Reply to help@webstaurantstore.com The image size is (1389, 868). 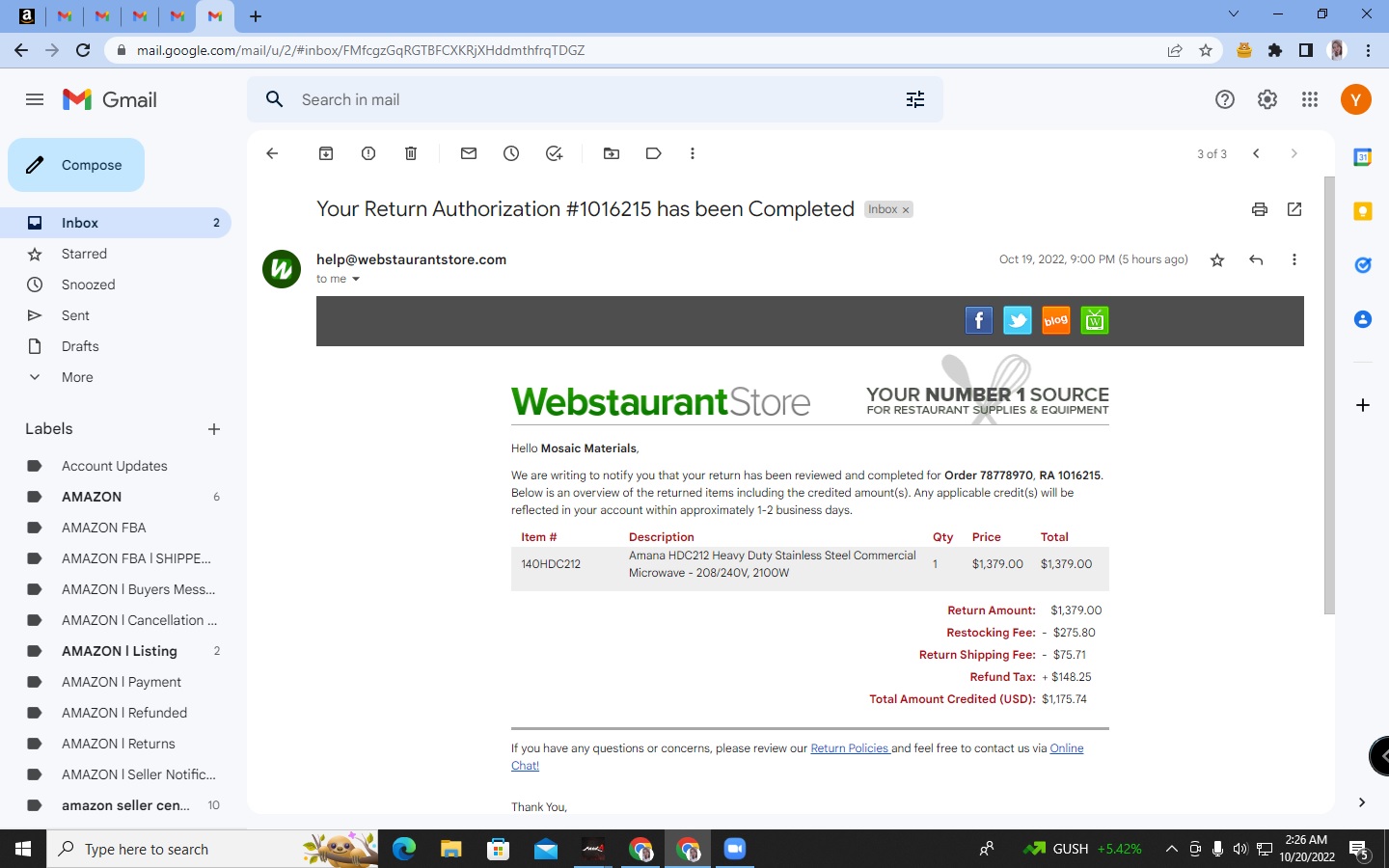click(x=1256, y=259)
